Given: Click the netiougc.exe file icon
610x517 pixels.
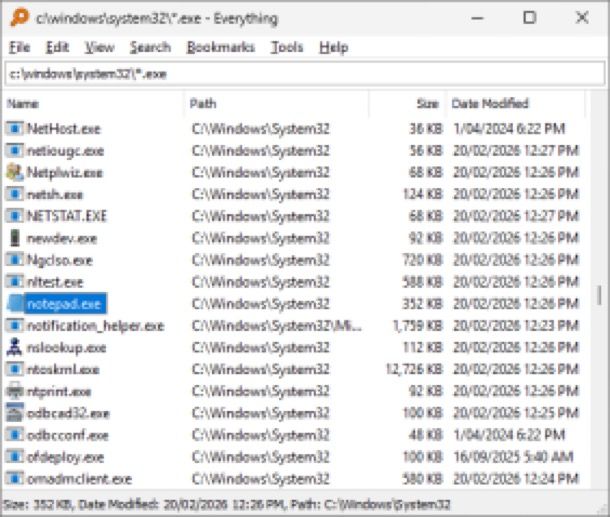Looking at the screenshot, I should click(x=15, y=151).
